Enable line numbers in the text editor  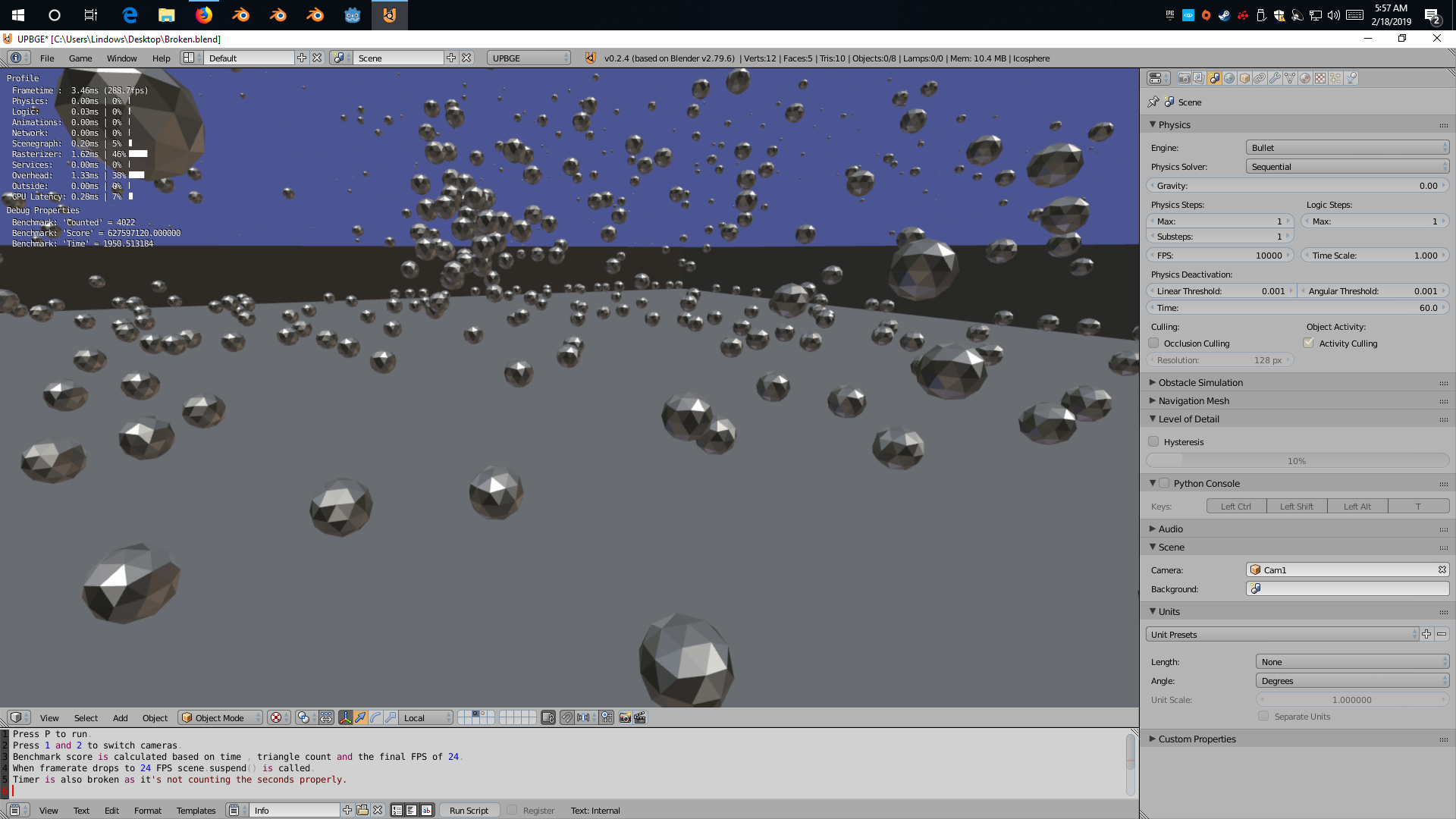397,809
